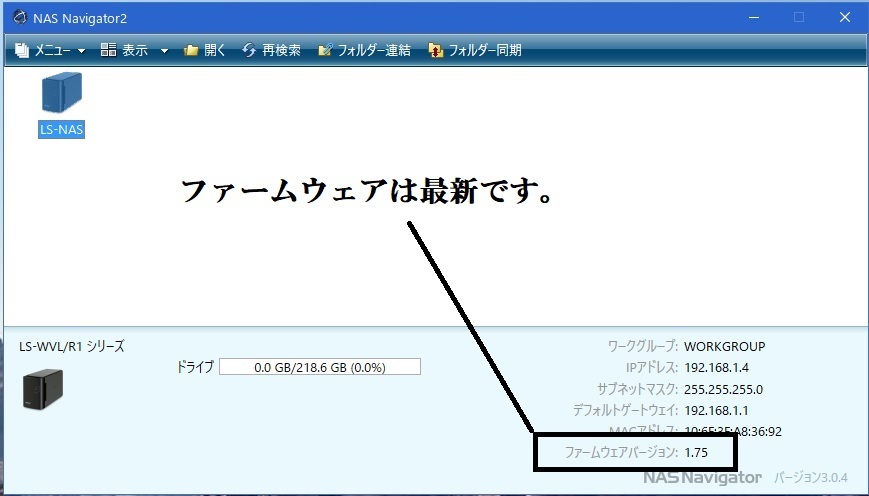This screenshot has width=869, height=496.
Task: Click the default gateway 192.168.1.1
Action: [716, 411]
